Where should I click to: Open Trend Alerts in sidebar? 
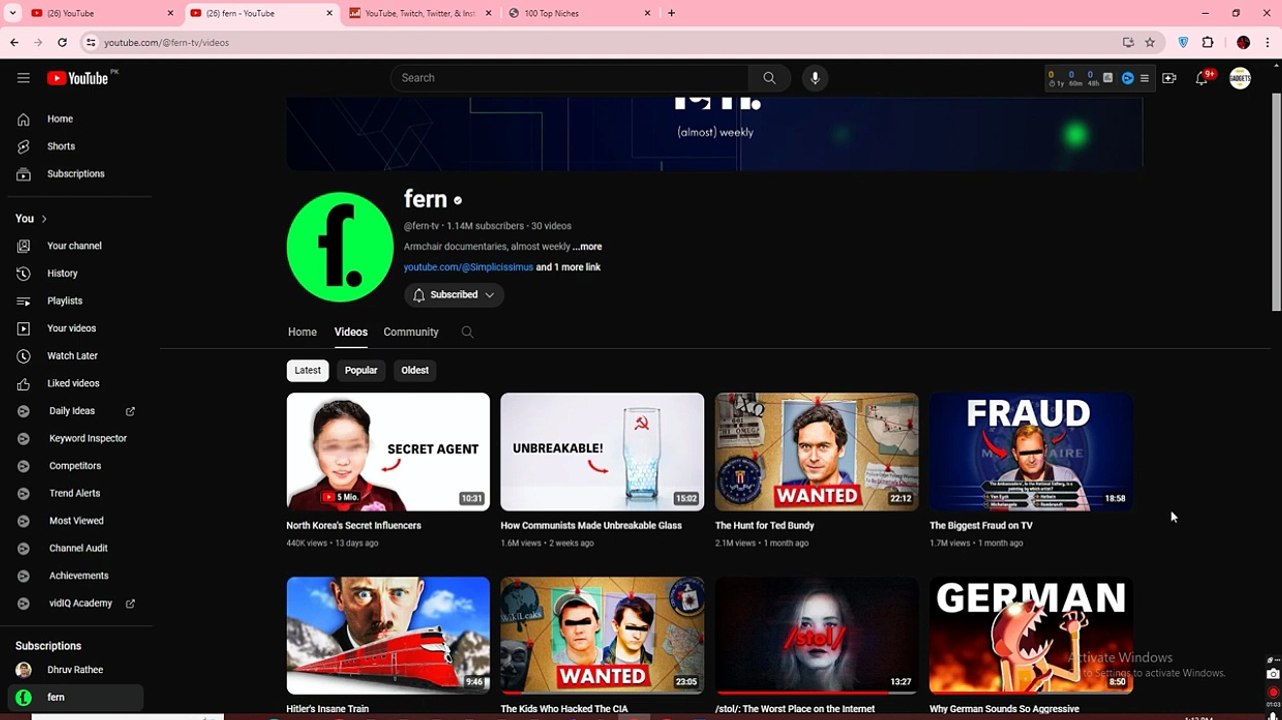pyautogui.click(x=75, y=493)
